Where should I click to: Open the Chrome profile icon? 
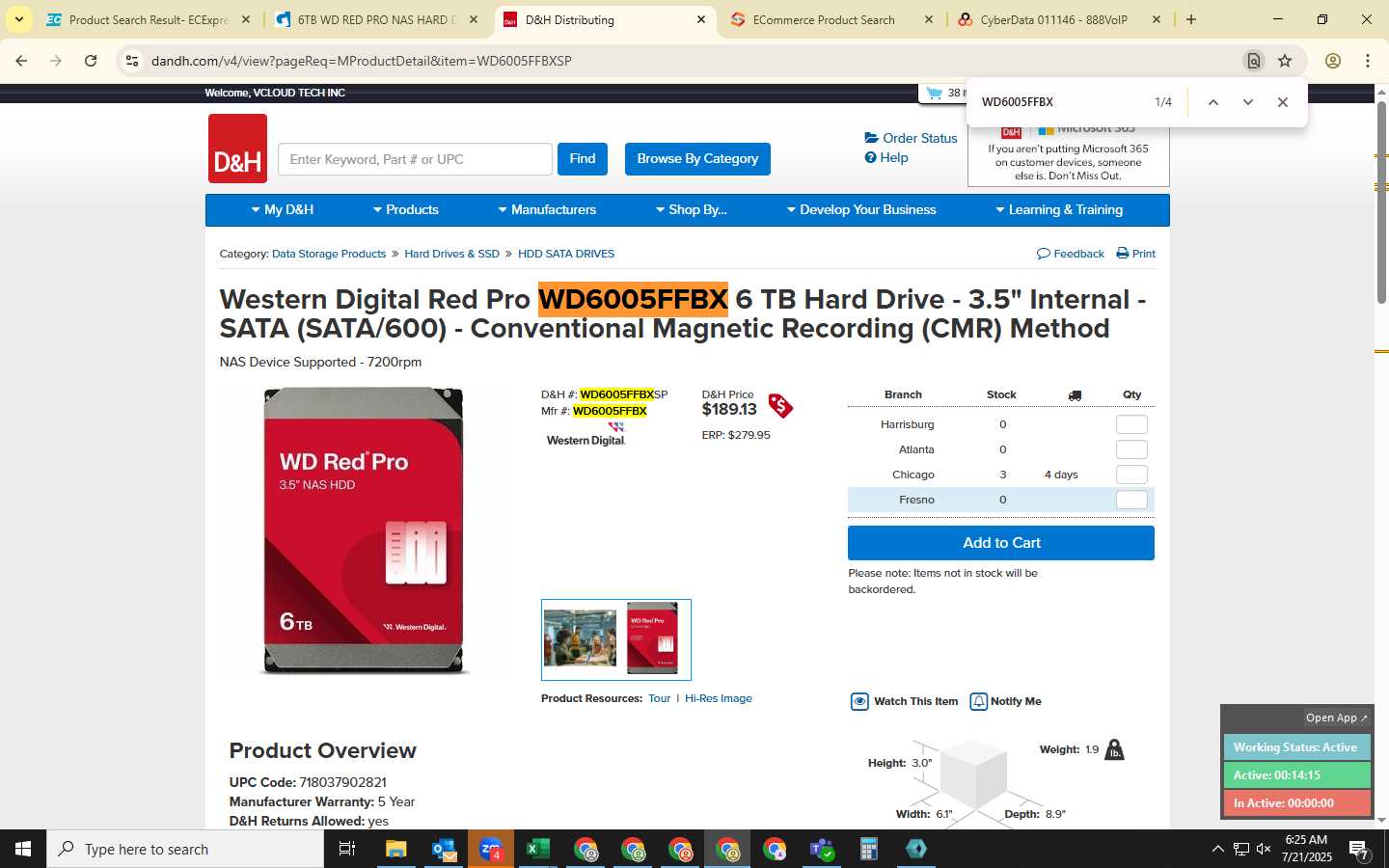pyautogui.click(x=1333, y=61)
